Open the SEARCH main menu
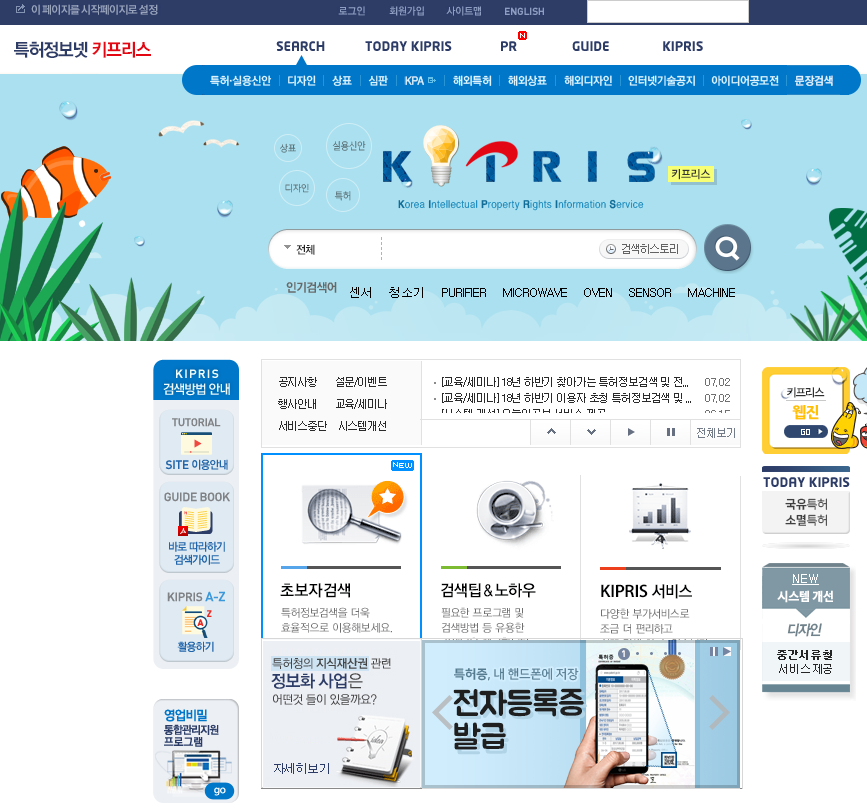Image resolution: width=867 pixels, height=812 pixels. coord(300,46)
